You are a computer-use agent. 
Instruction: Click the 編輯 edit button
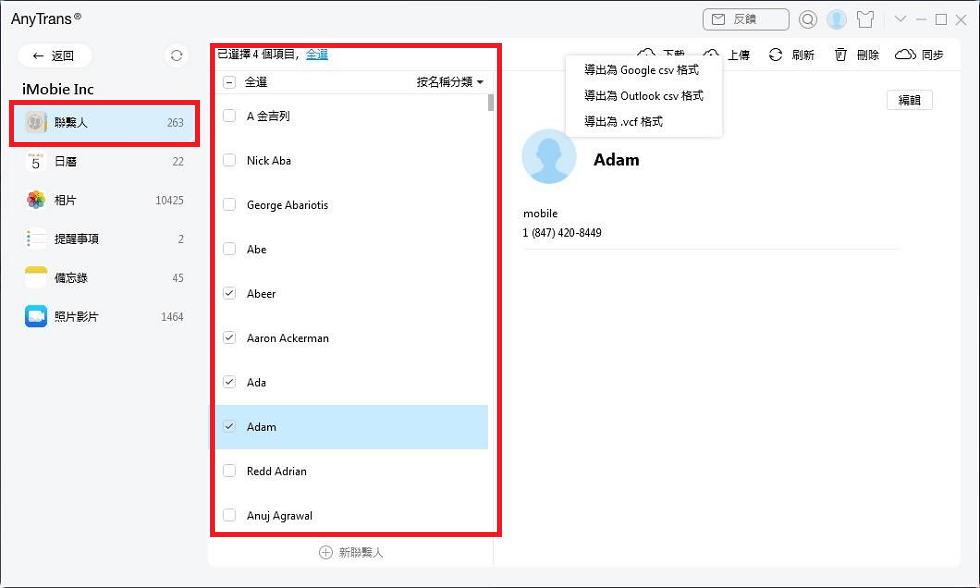[909, 100]
